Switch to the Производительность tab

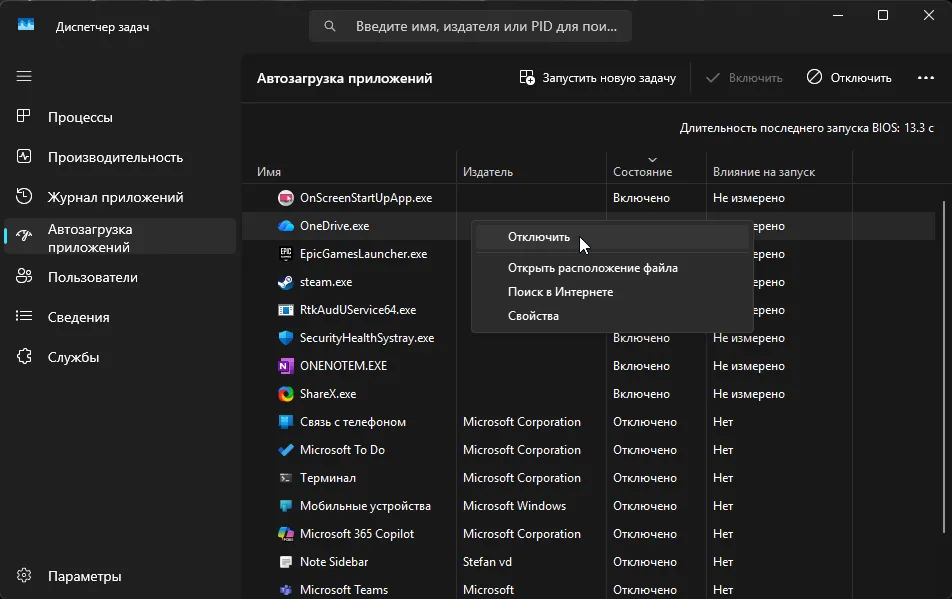[x=120, y=157]
